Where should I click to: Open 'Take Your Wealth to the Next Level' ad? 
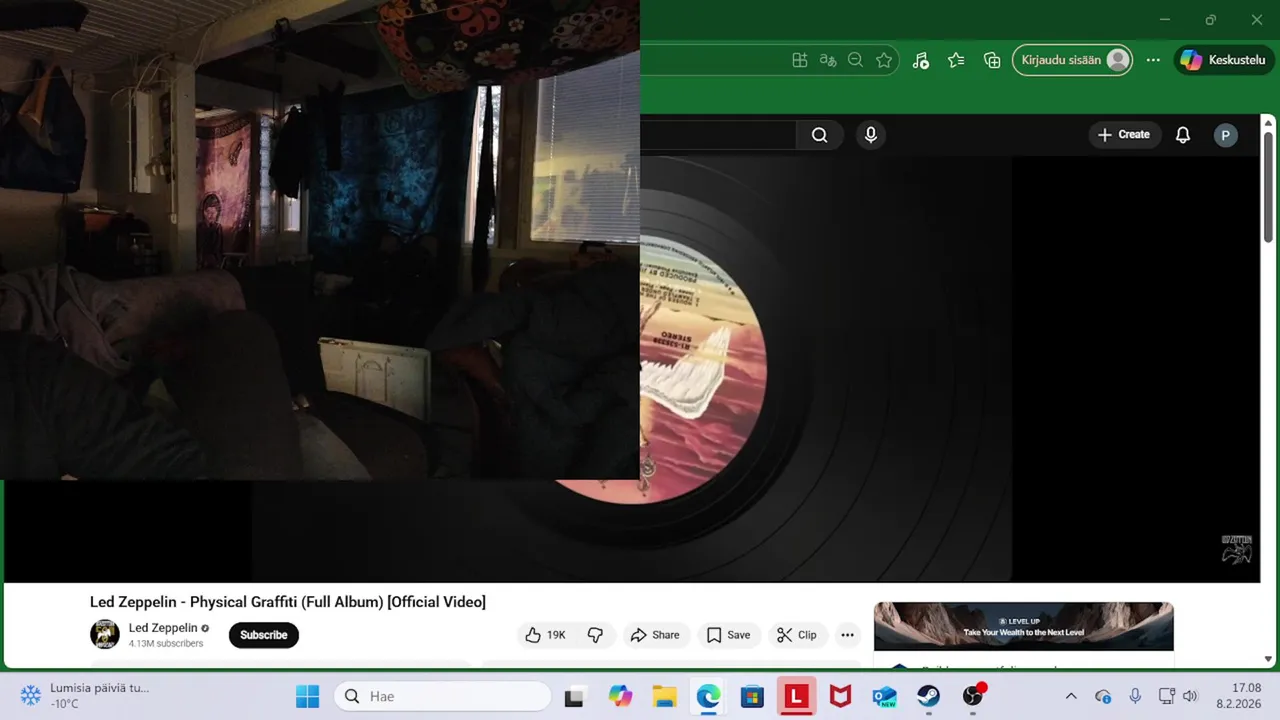point(1024,626)
